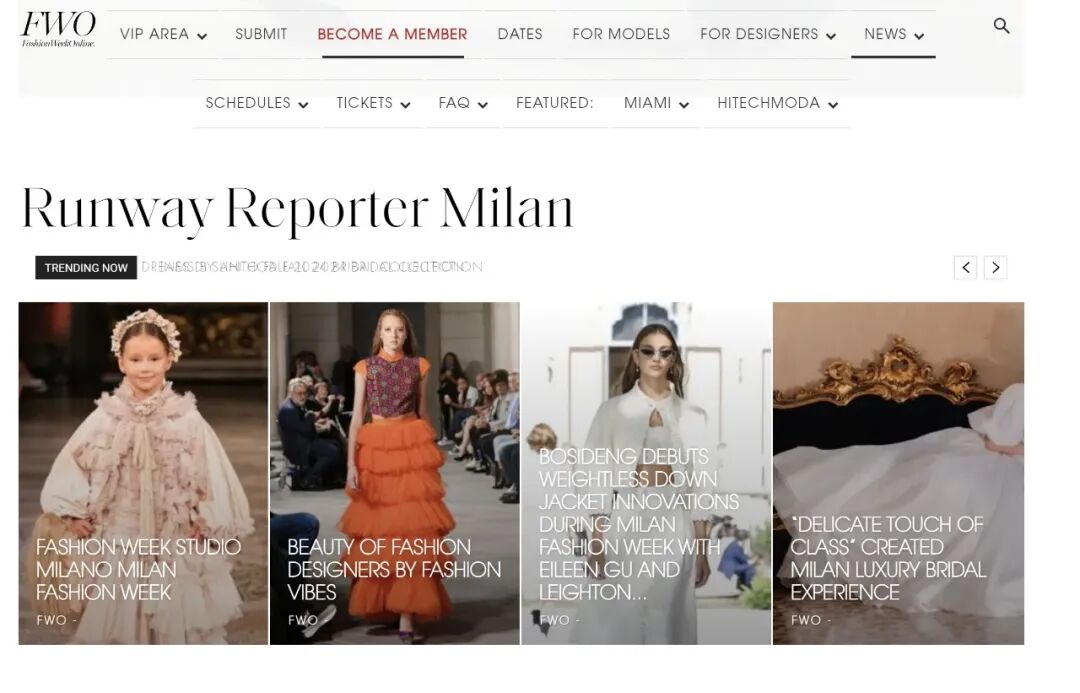The width and height of the screenshot is (1080, 693).
Task: Open Fashion Week Studio Milano article title
Action: tap(138, 569)
